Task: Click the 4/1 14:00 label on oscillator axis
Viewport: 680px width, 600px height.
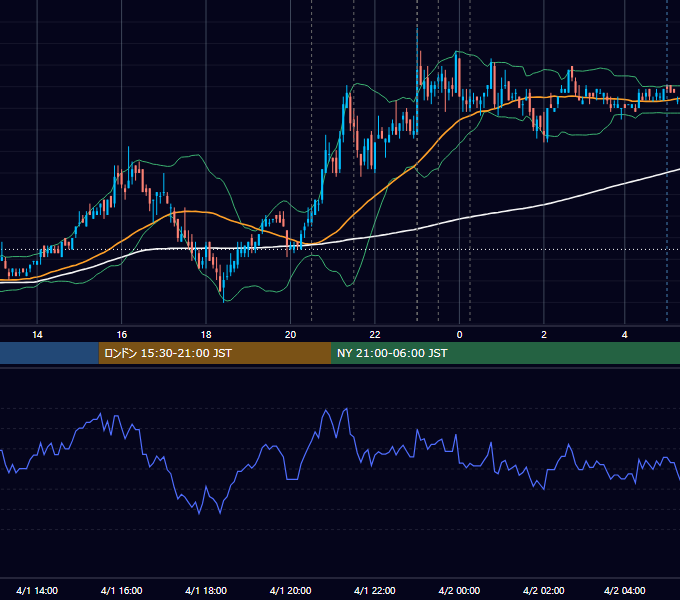Action: pyautogui.click(x=37, y=590)
